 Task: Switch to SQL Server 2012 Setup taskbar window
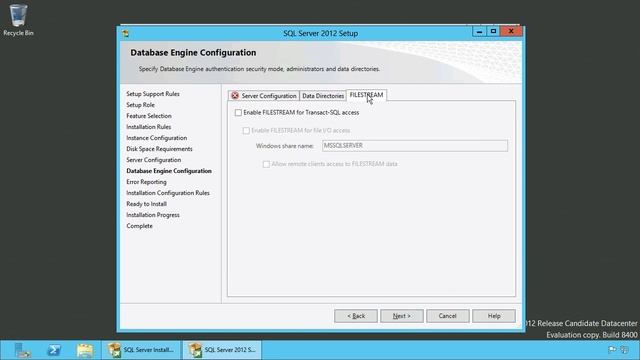222,350
